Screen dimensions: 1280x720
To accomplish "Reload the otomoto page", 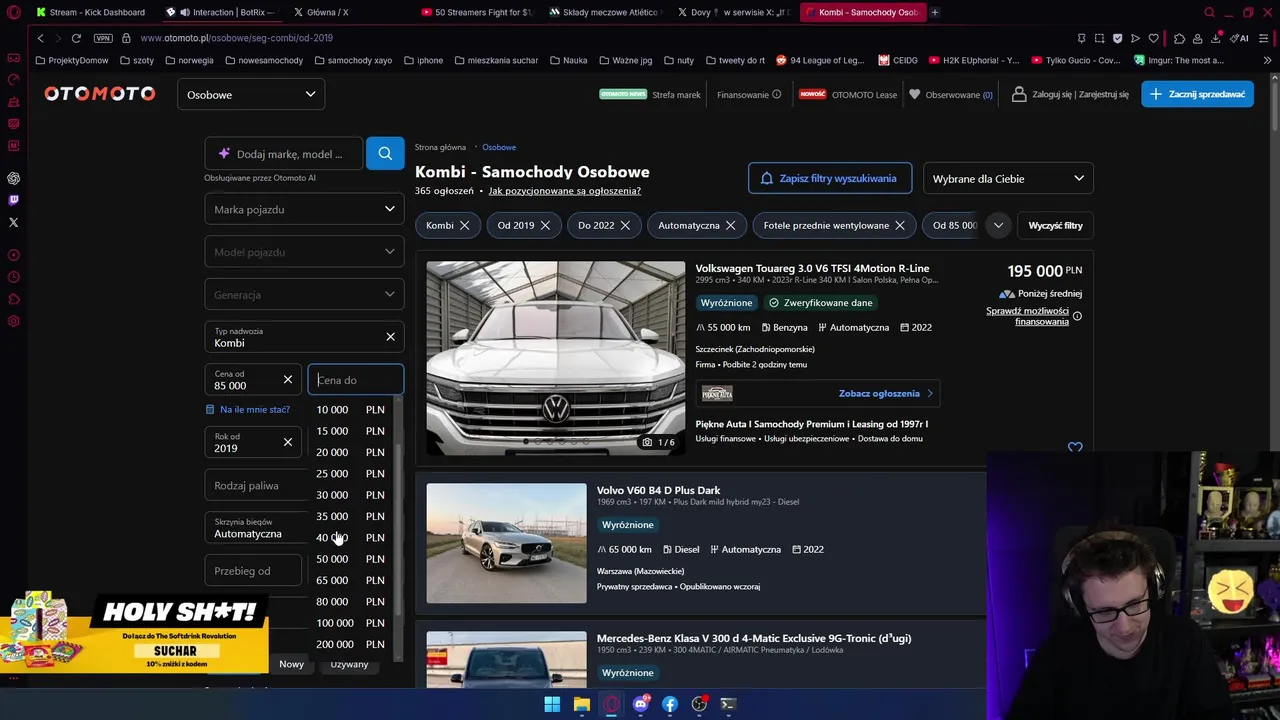I will (x=76, y=38).
